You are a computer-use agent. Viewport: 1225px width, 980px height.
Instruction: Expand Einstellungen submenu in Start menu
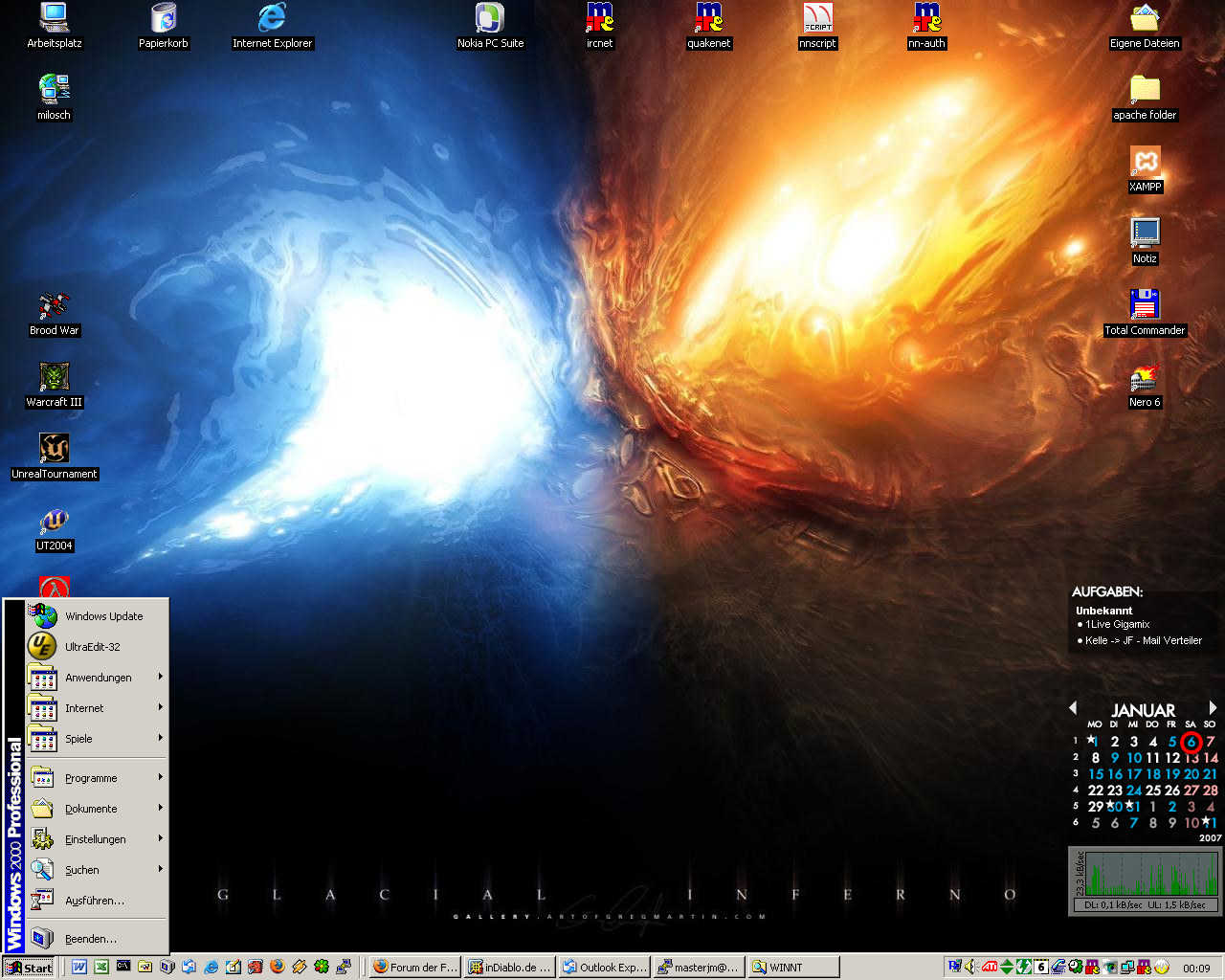click(x=97, y=839)
